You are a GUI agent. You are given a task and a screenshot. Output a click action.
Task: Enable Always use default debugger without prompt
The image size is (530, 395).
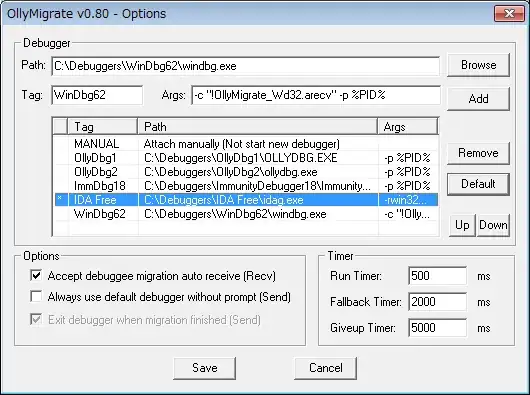36,296
